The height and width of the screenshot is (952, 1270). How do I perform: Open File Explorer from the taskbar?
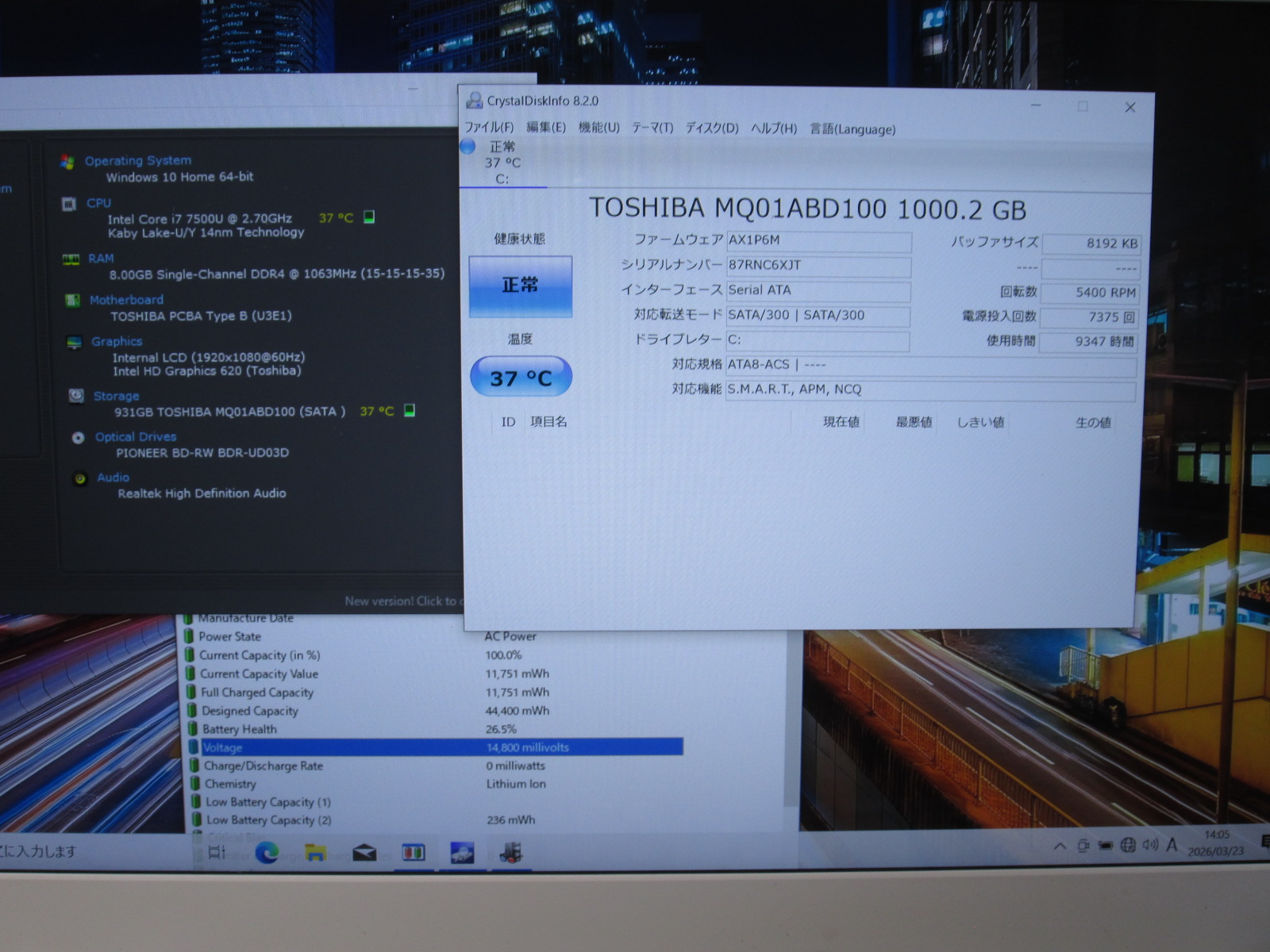(315, 853)
